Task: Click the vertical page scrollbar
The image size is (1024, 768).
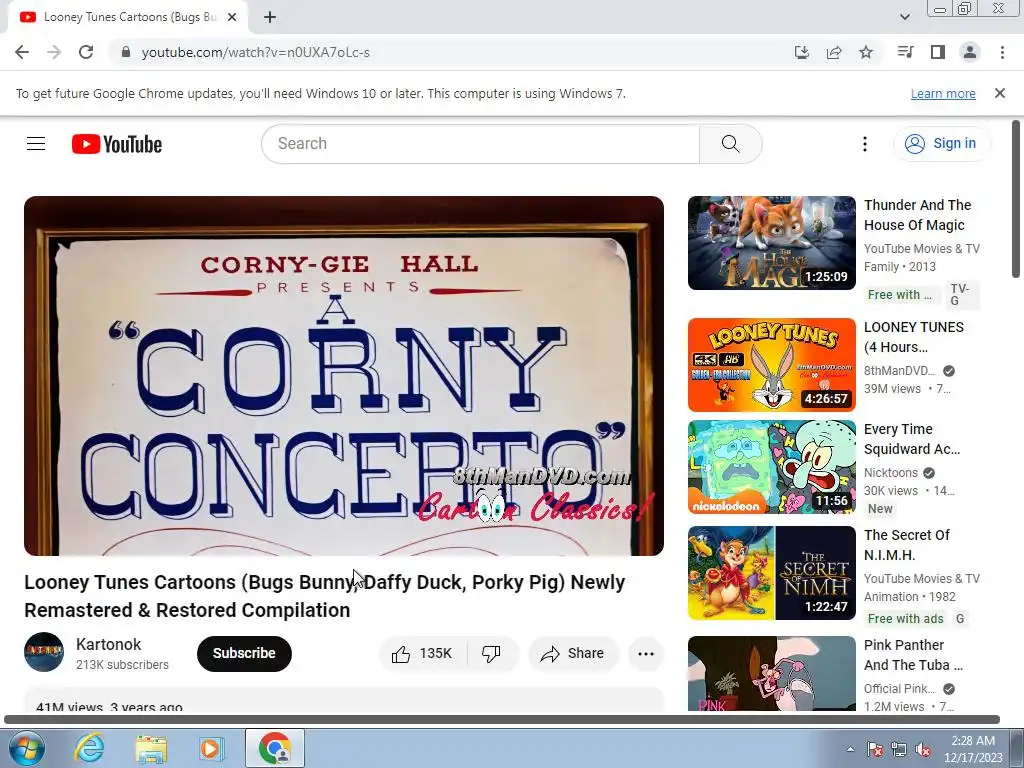Action: (1016, 199)
